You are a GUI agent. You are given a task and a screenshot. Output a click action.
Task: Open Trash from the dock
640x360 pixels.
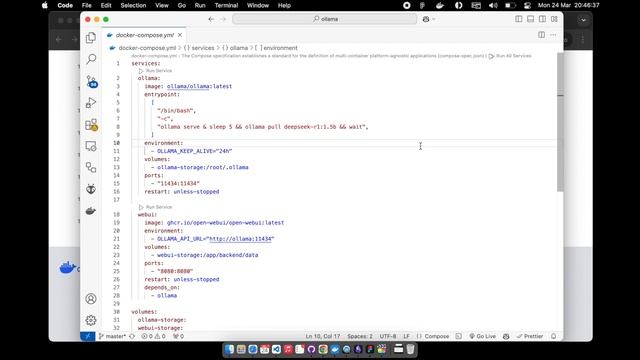tap(410, 349)
